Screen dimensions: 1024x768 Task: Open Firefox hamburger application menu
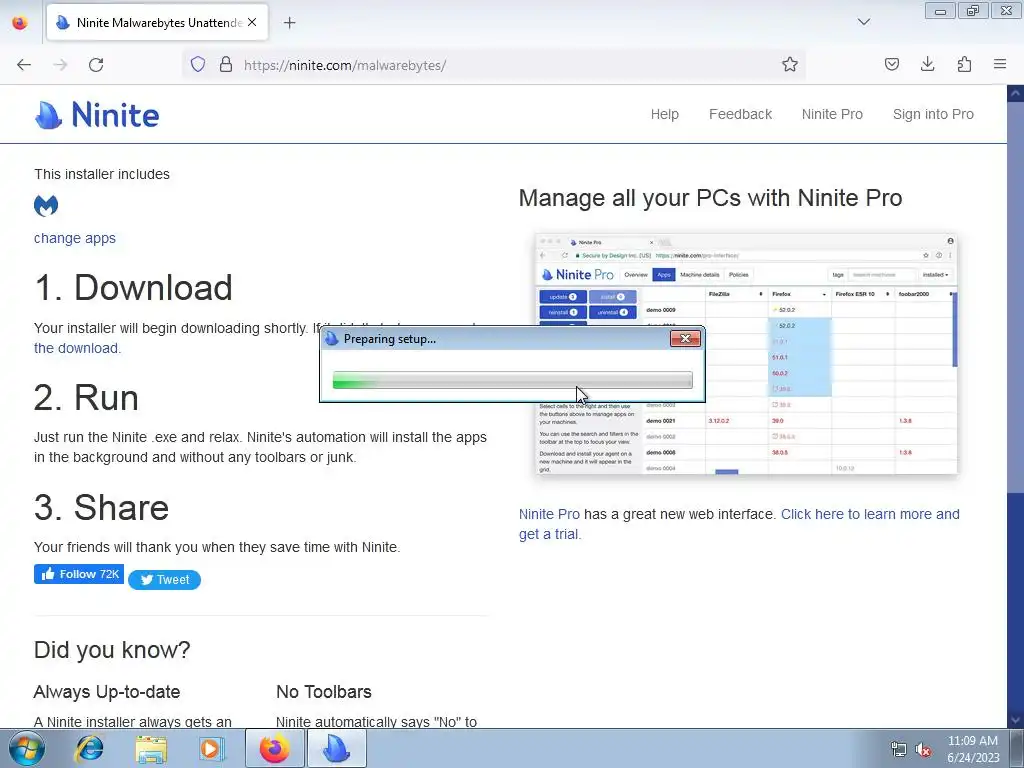[x=1000, y=64]
